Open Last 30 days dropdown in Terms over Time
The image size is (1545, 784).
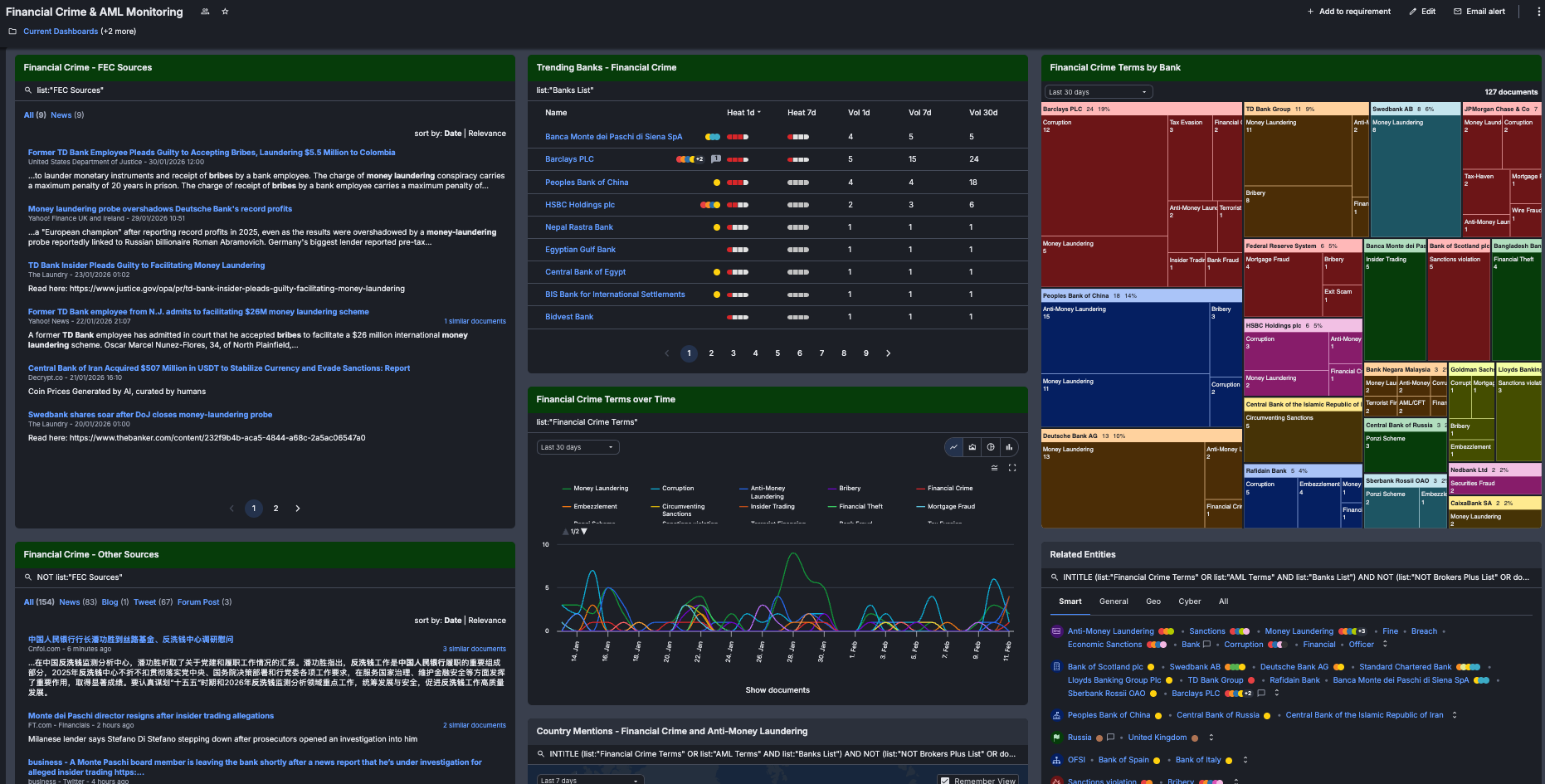tap(578, 447)
